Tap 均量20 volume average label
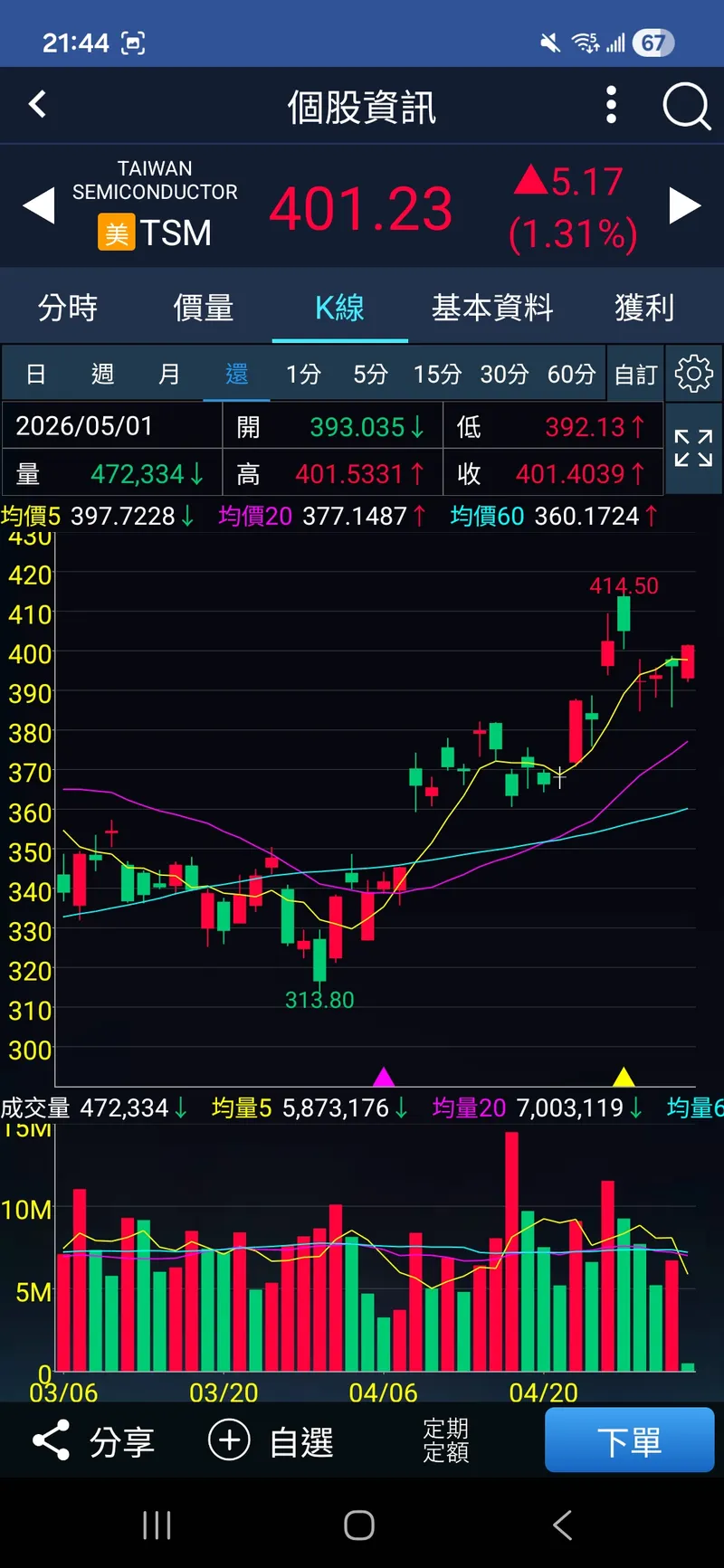 pos(469,1107)
